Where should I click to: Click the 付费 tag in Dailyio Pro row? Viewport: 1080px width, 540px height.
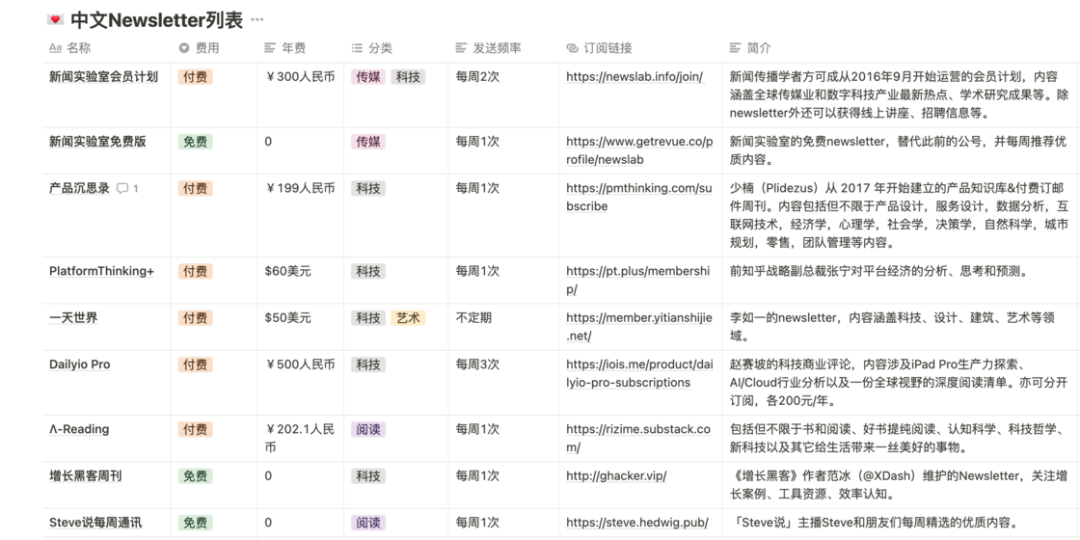click(x=196, y=364)
